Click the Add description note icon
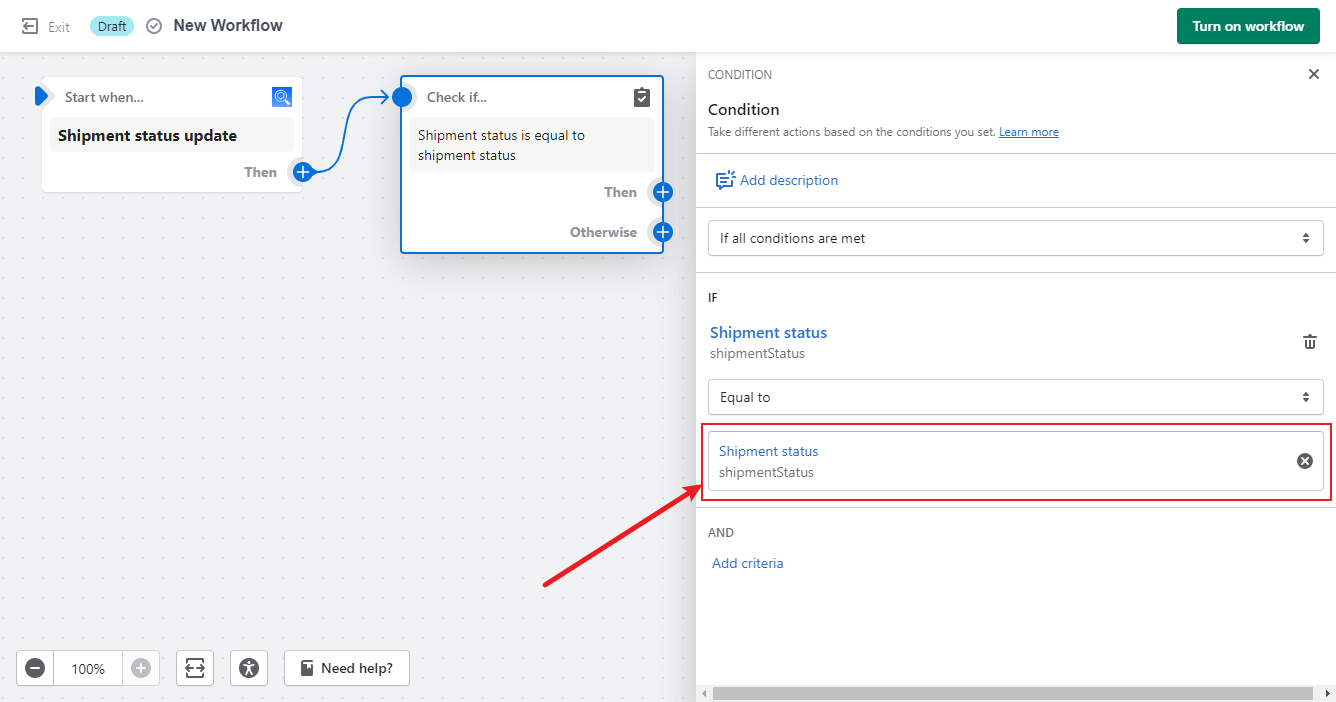Viewport: 1336px width, 702px height. click(725, 181)
